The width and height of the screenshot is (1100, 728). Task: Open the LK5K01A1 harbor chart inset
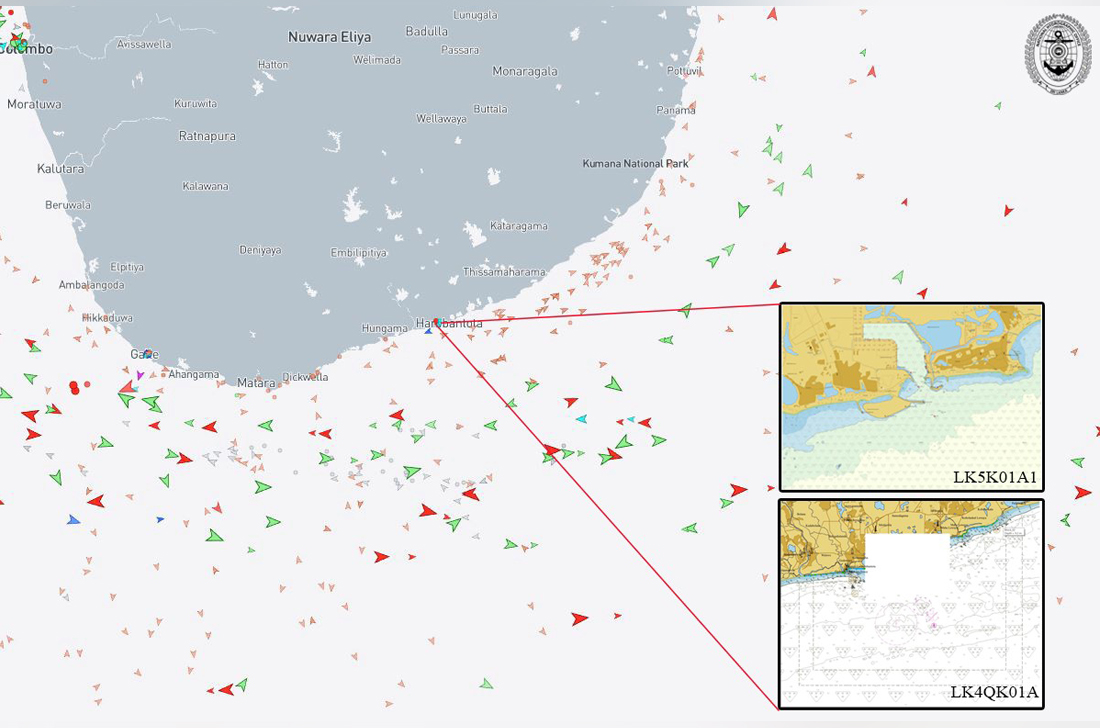pyautogui.click(x=911, y=396)
